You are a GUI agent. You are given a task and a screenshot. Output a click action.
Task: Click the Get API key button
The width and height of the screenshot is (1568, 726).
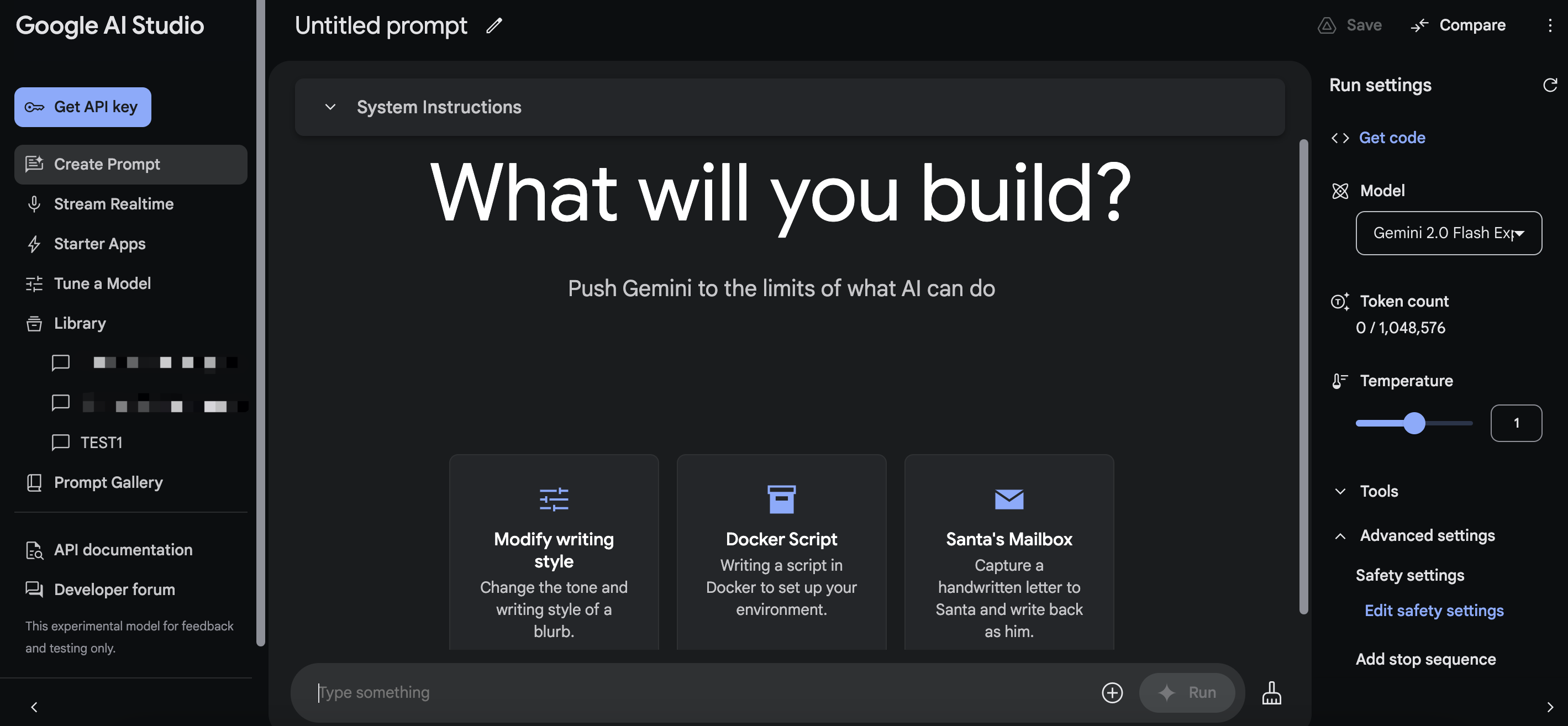tap(83, 107)
